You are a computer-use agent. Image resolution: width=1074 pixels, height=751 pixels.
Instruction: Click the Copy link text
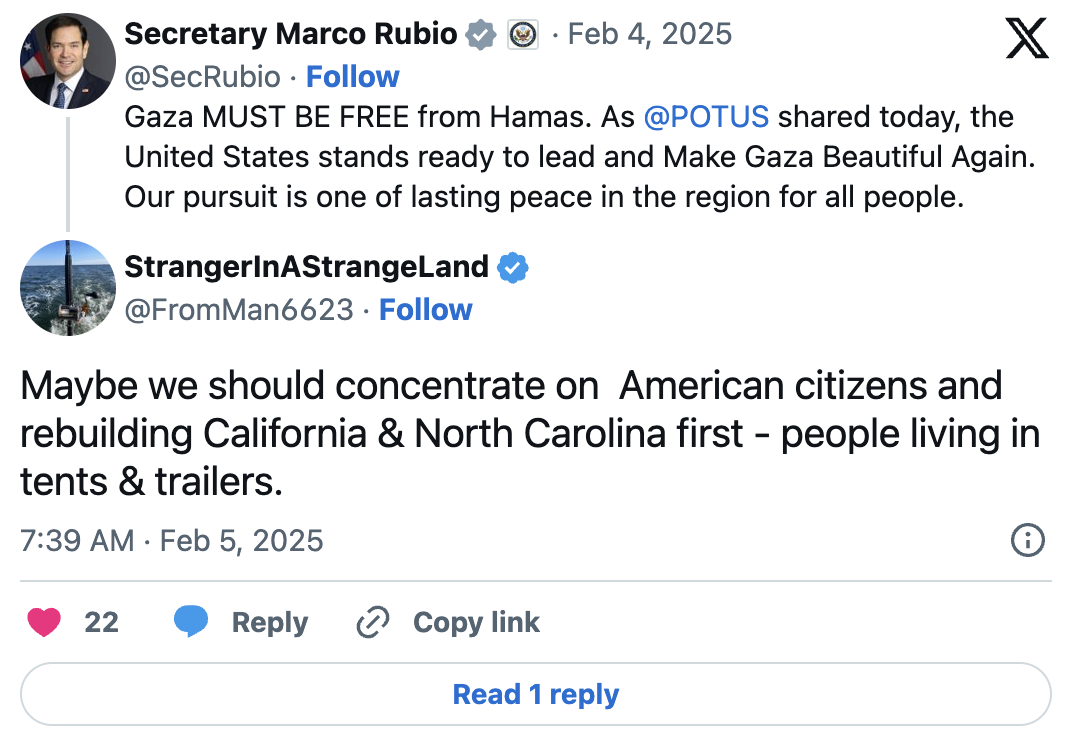click(x=476, y=623)
